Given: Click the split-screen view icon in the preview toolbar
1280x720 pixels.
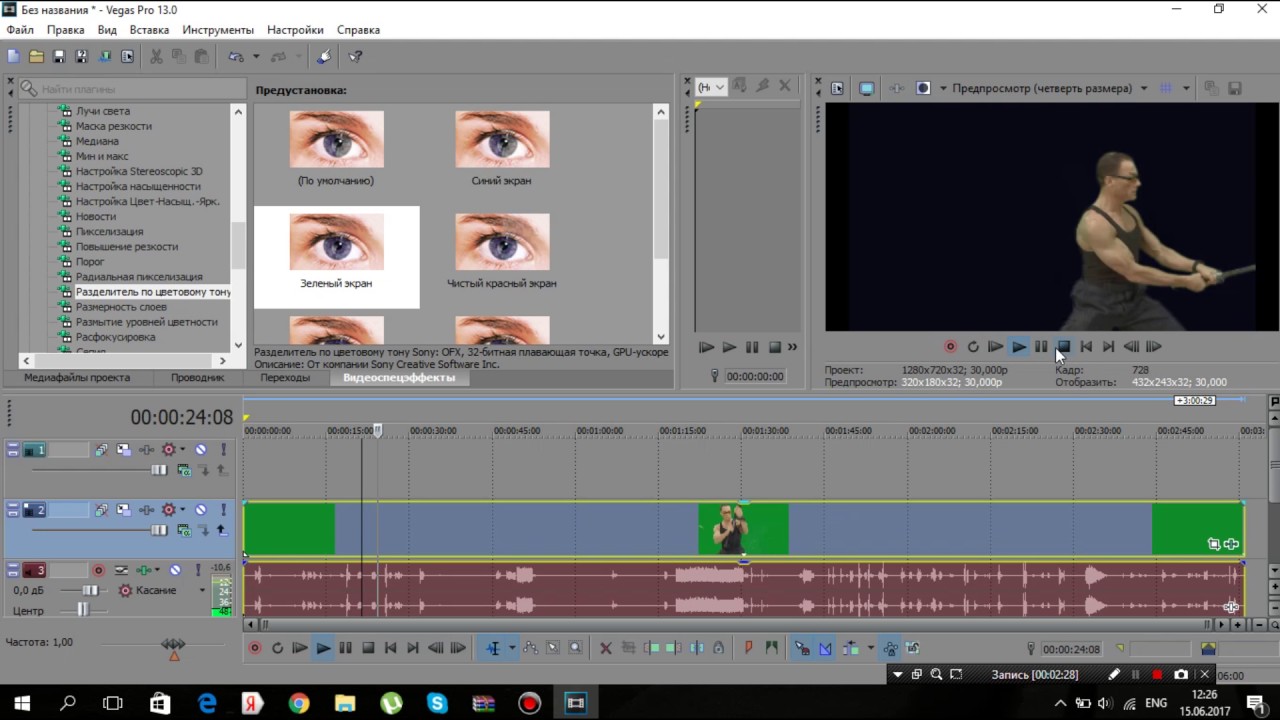Looking at the screenshot, I should tap(923, 88).
